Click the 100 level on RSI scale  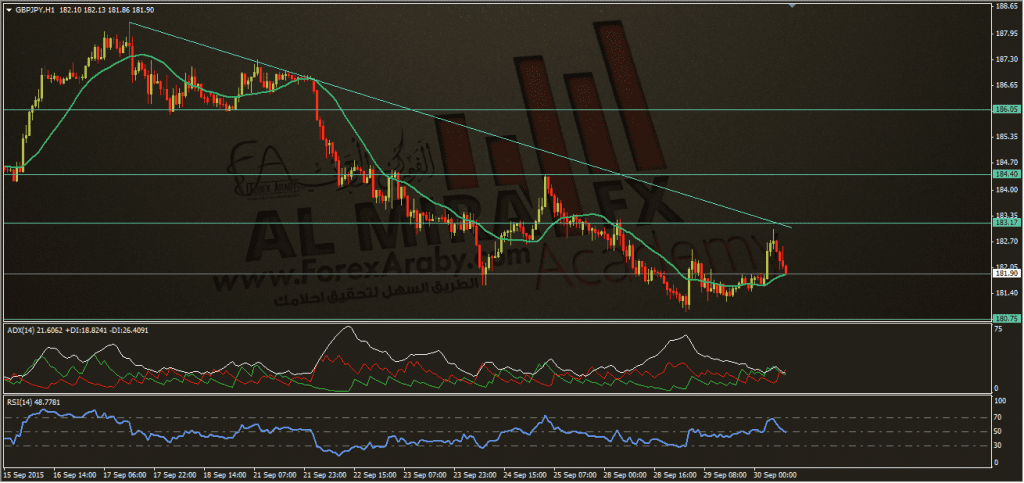1000,403
